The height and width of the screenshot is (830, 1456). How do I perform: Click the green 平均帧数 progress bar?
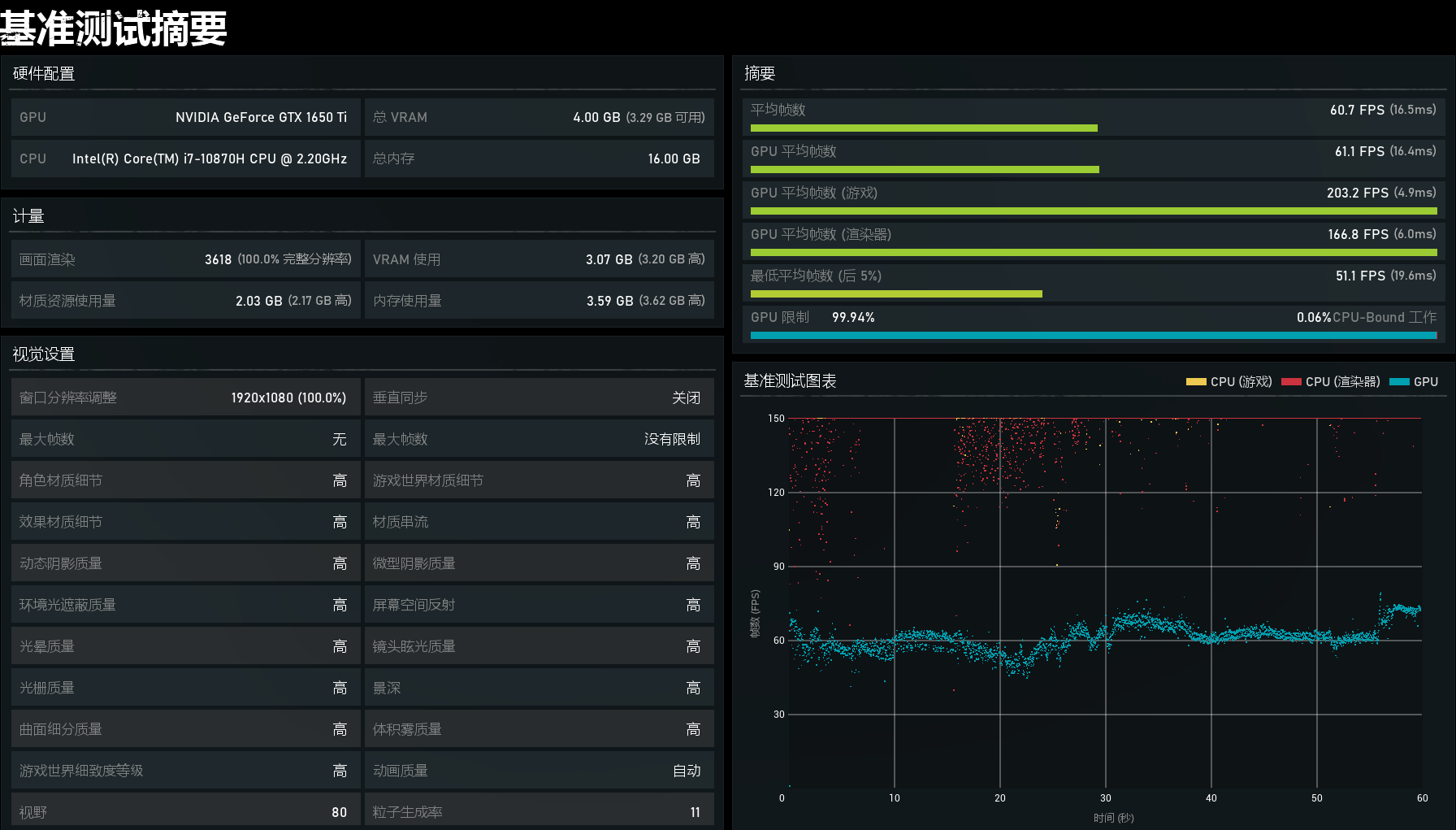click(923, 128)
